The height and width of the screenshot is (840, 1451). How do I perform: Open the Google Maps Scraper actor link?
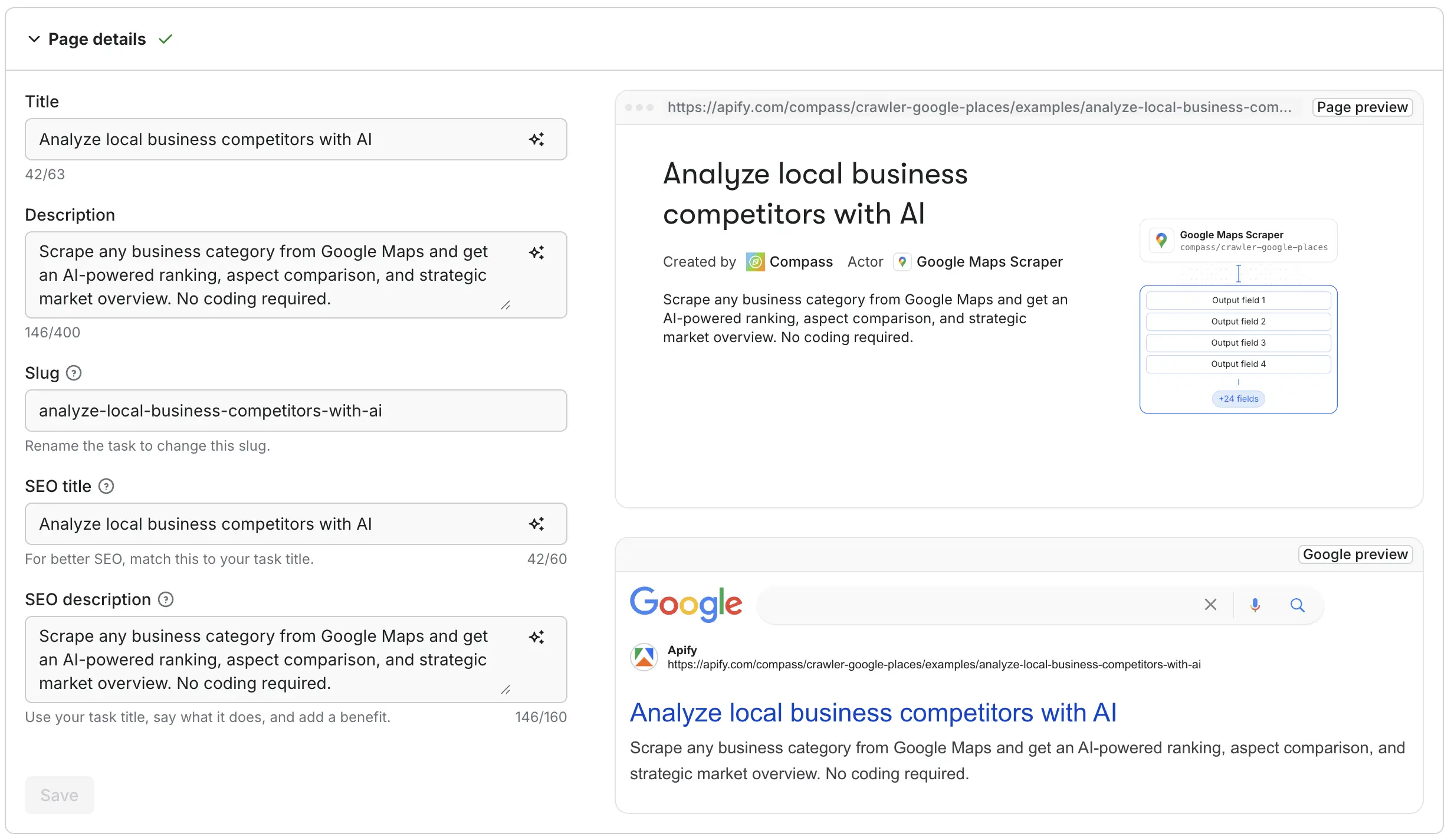(x=990, y=262)
